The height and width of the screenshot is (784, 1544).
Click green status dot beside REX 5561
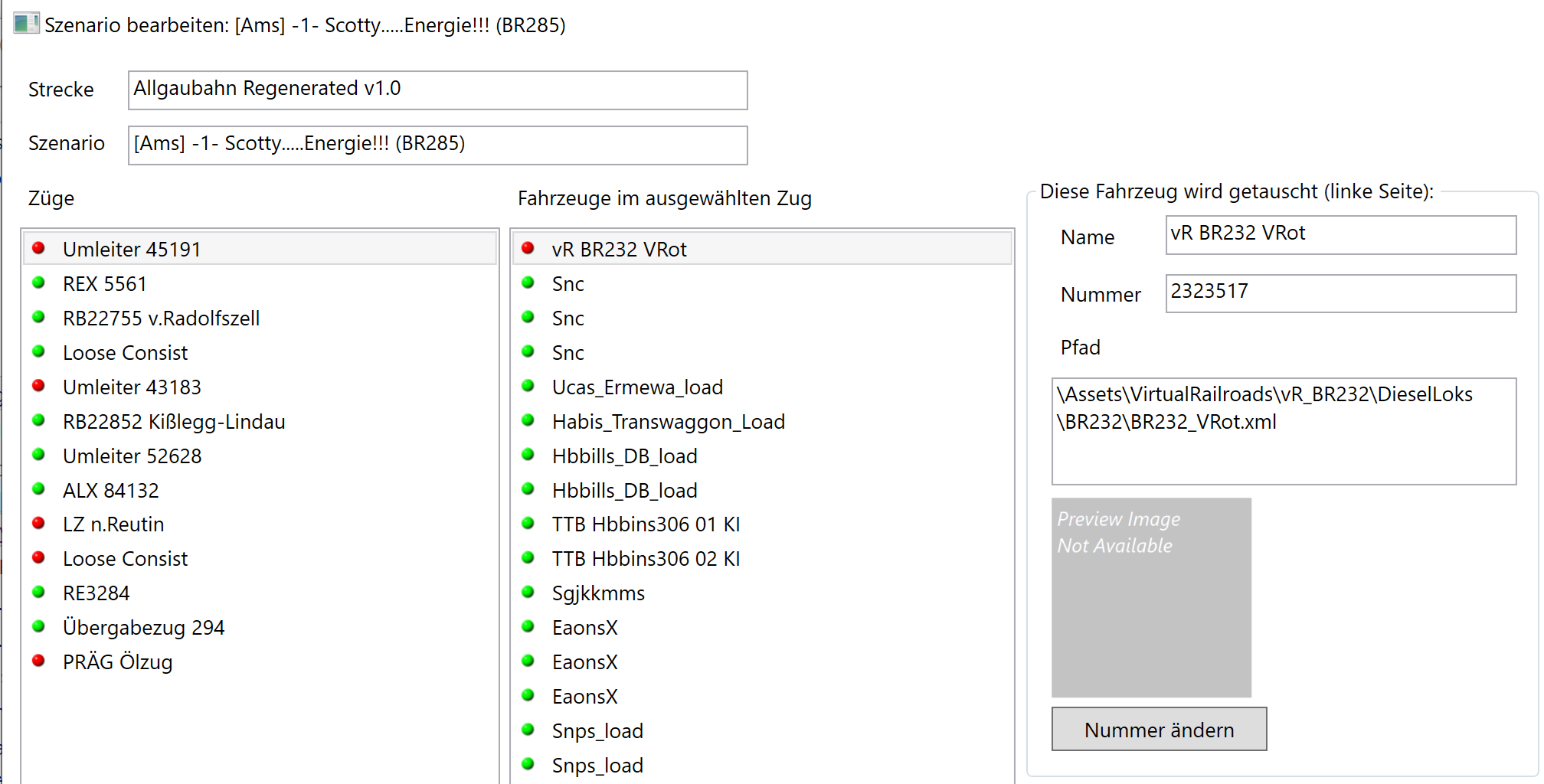[x=38, y=283]
